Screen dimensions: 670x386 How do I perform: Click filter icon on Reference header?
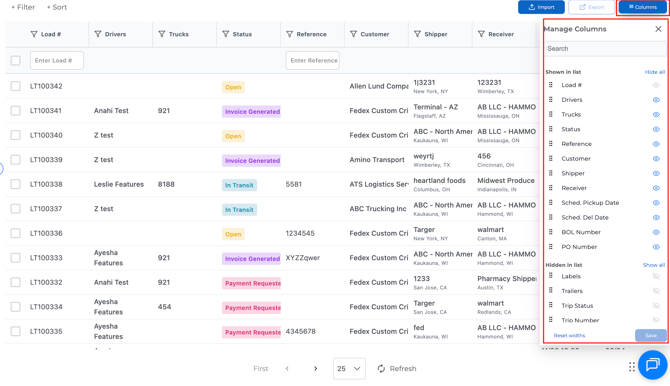tap(290, 34)
